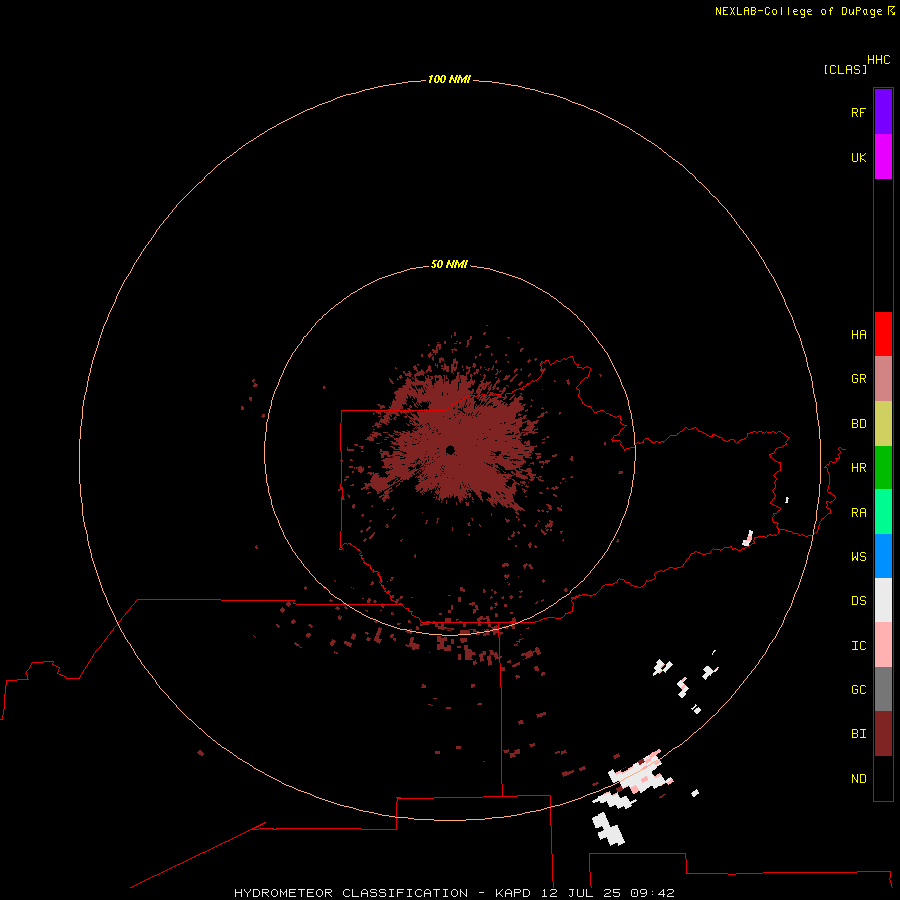Pick the WS blue legend swatch
The width and height of the screenshot is (900, 900).
(883, 556)
